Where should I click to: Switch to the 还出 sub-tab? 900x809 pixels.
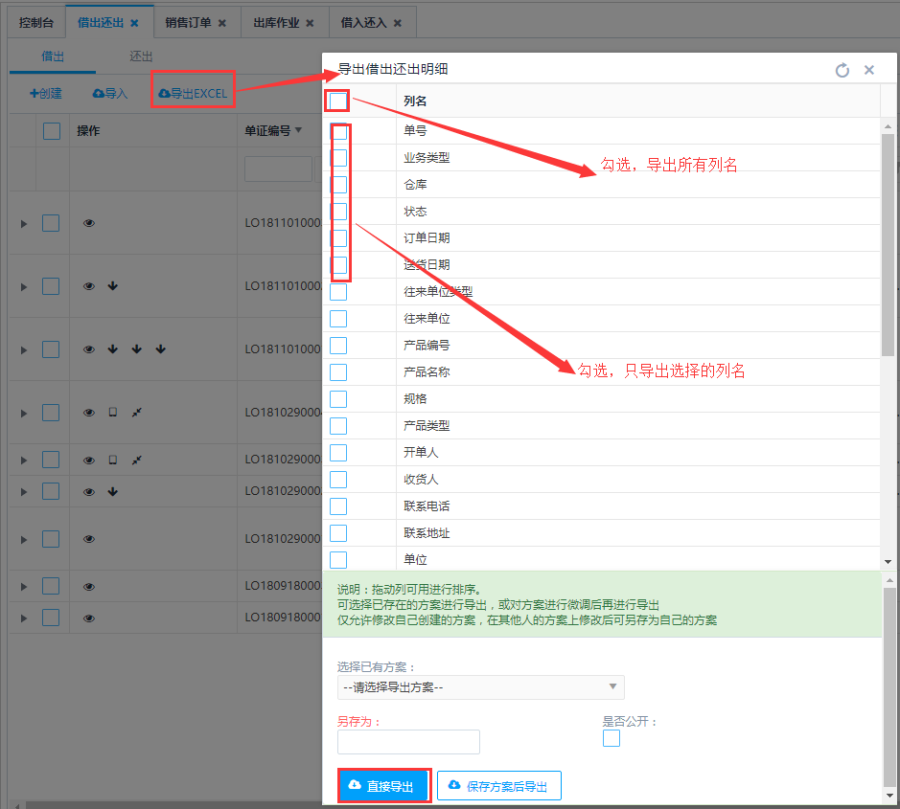[141, 57]
